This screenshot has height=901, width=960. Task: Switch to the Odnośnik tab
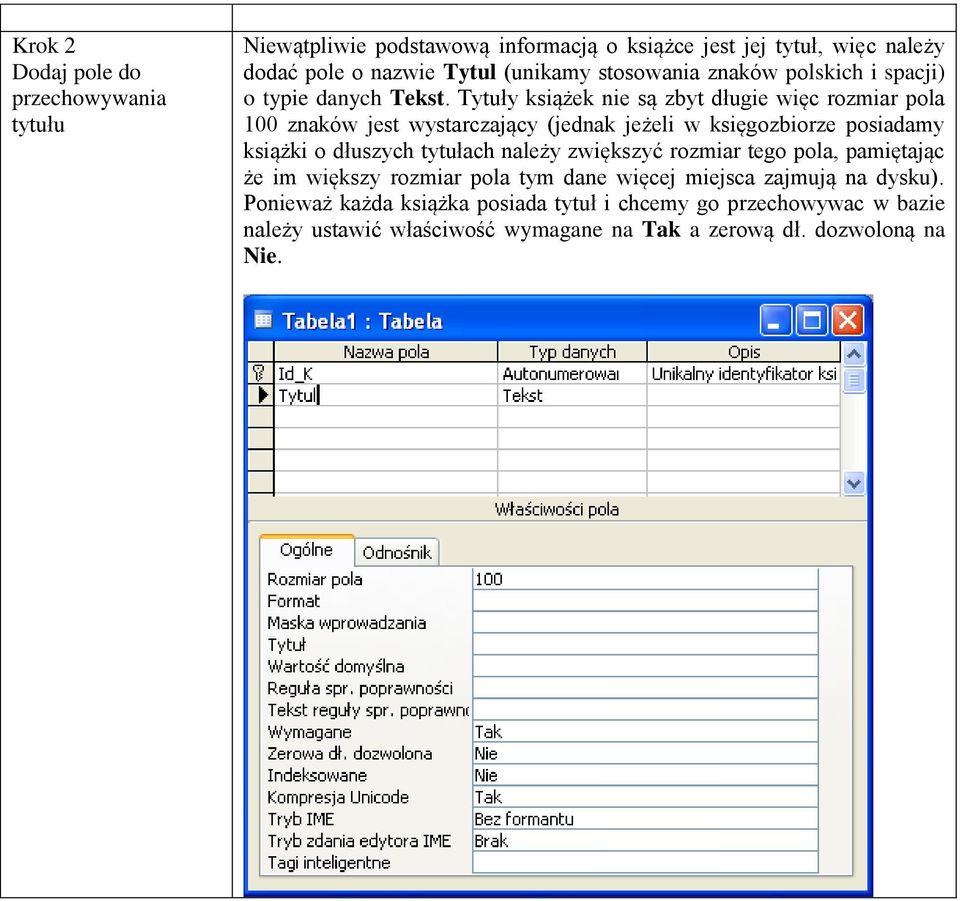click(397, 553)
